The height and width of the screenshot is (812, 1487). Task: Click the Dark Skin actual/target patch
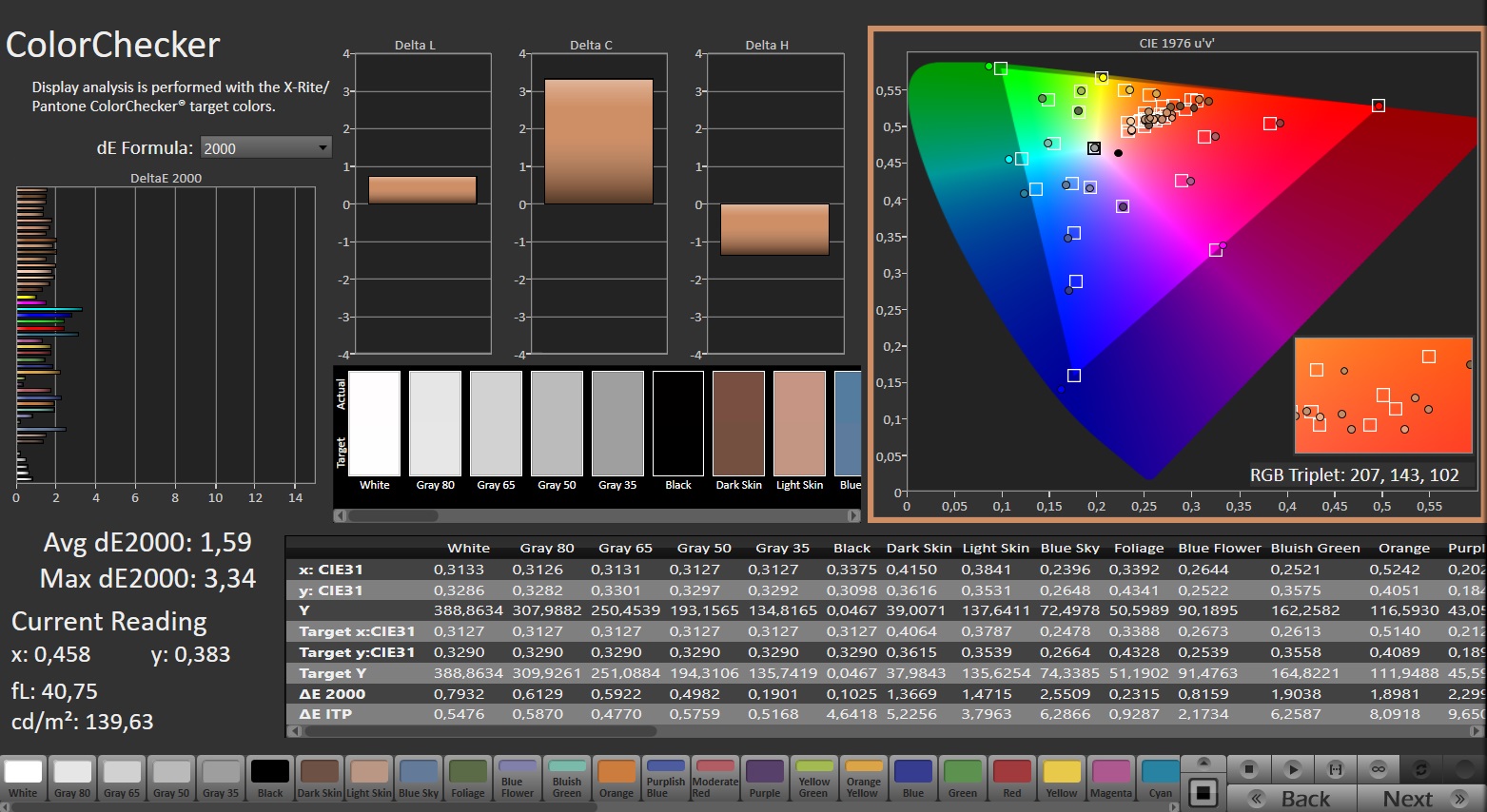[x=738, y=424]
